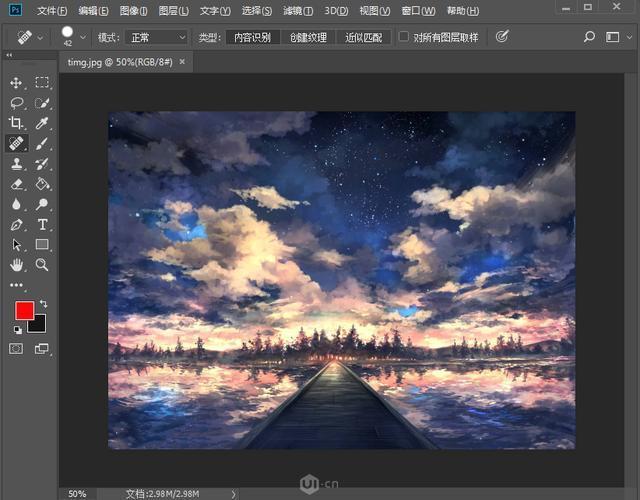Switch to the timg.jpg document tab

tap(120, 62)
